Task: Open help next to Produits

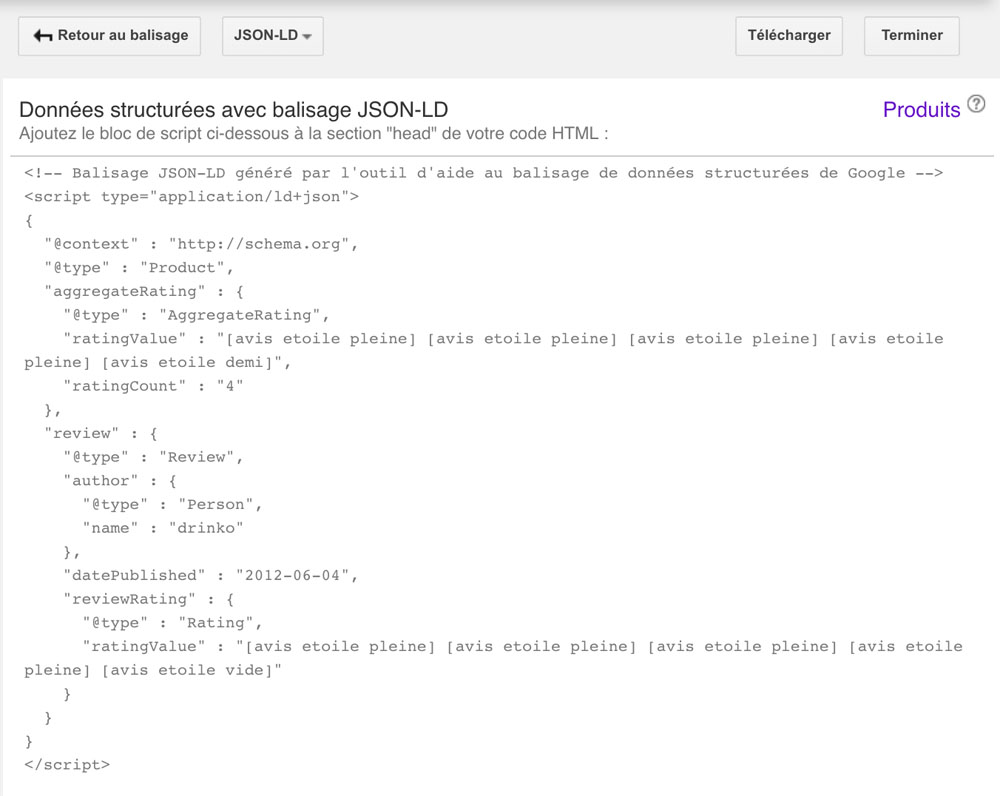Action: (x=976, y=103)
